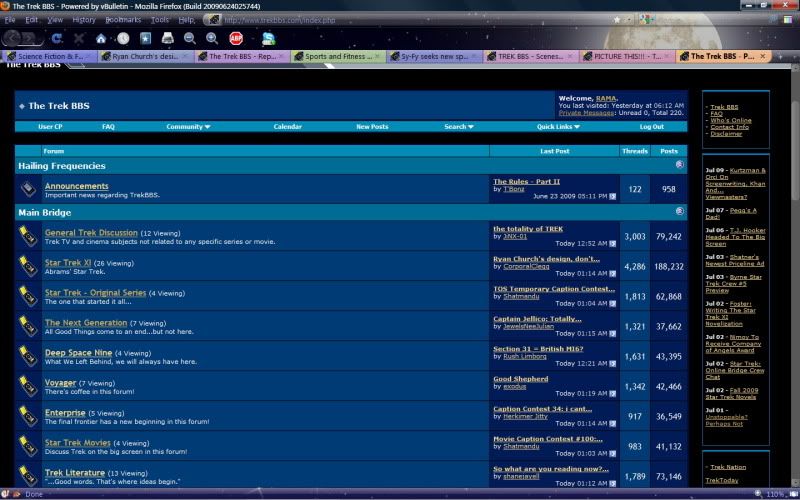
Task: Open the View menu
Action: (55, 20)
